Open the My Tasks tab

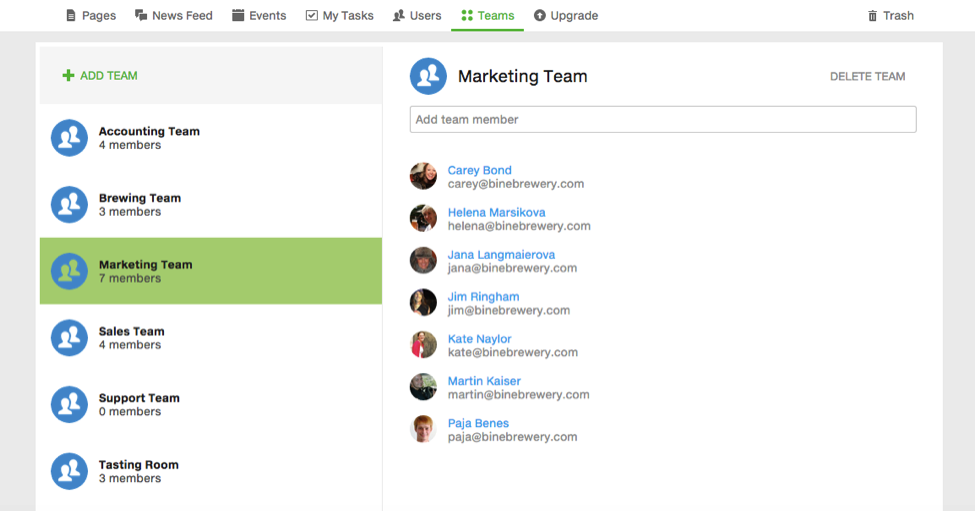pos(339,16)
